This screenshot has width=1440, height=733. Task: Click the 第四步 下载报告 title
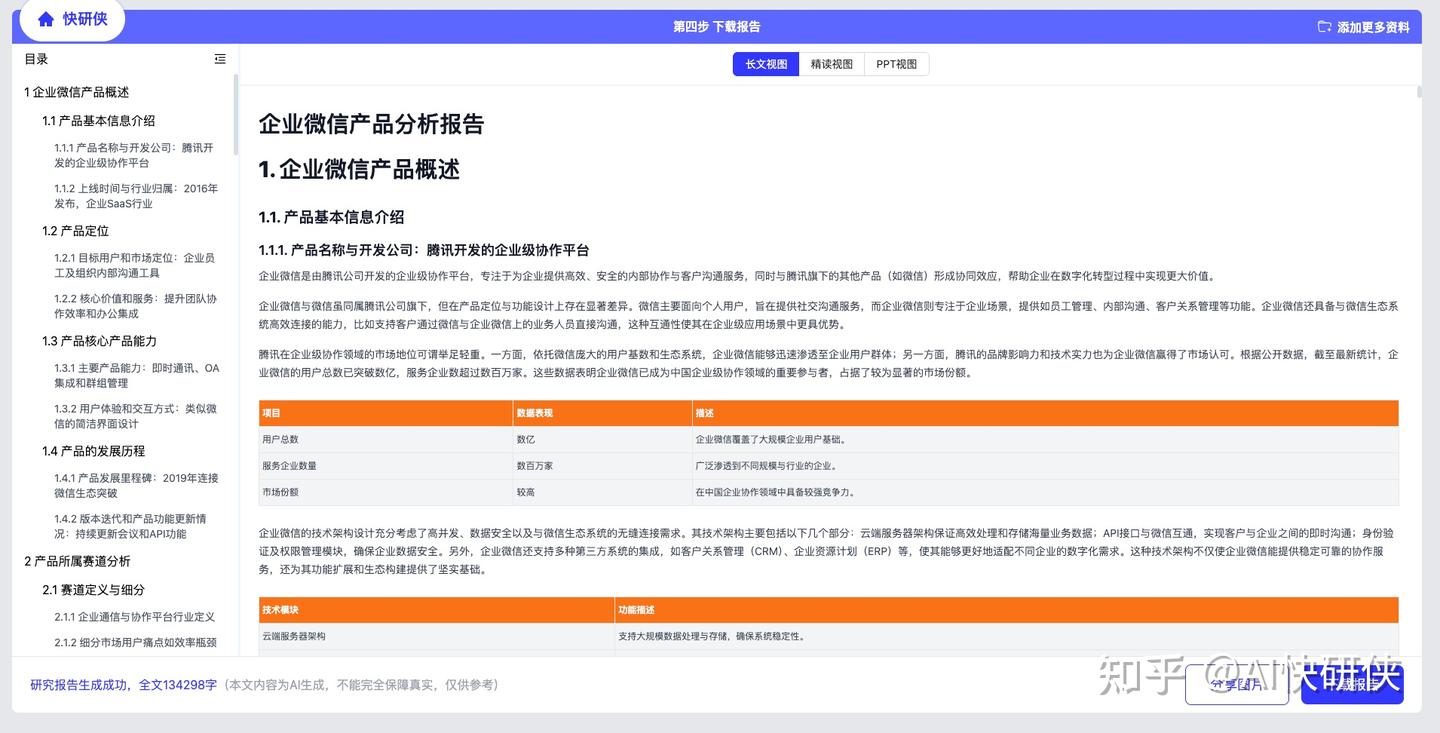click(x=716, y=27)
